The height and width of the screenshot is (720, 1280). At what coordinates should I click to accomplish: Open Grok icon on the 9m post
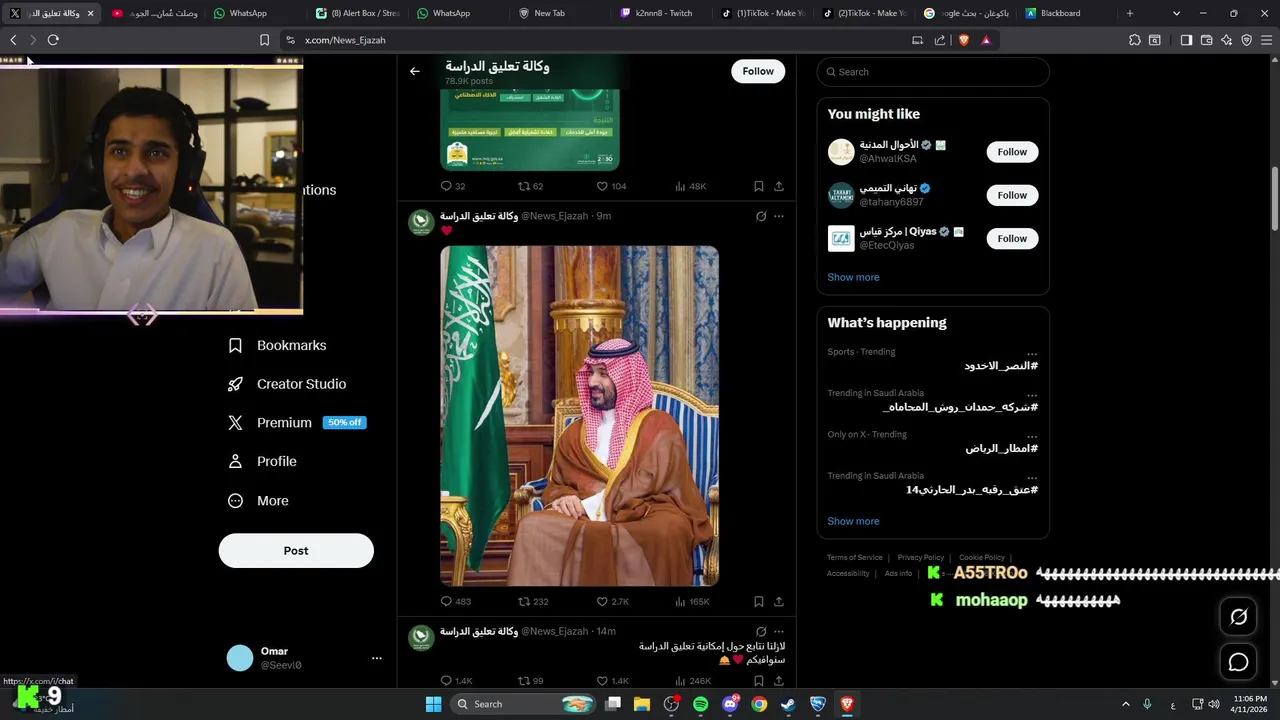(761, 216)
